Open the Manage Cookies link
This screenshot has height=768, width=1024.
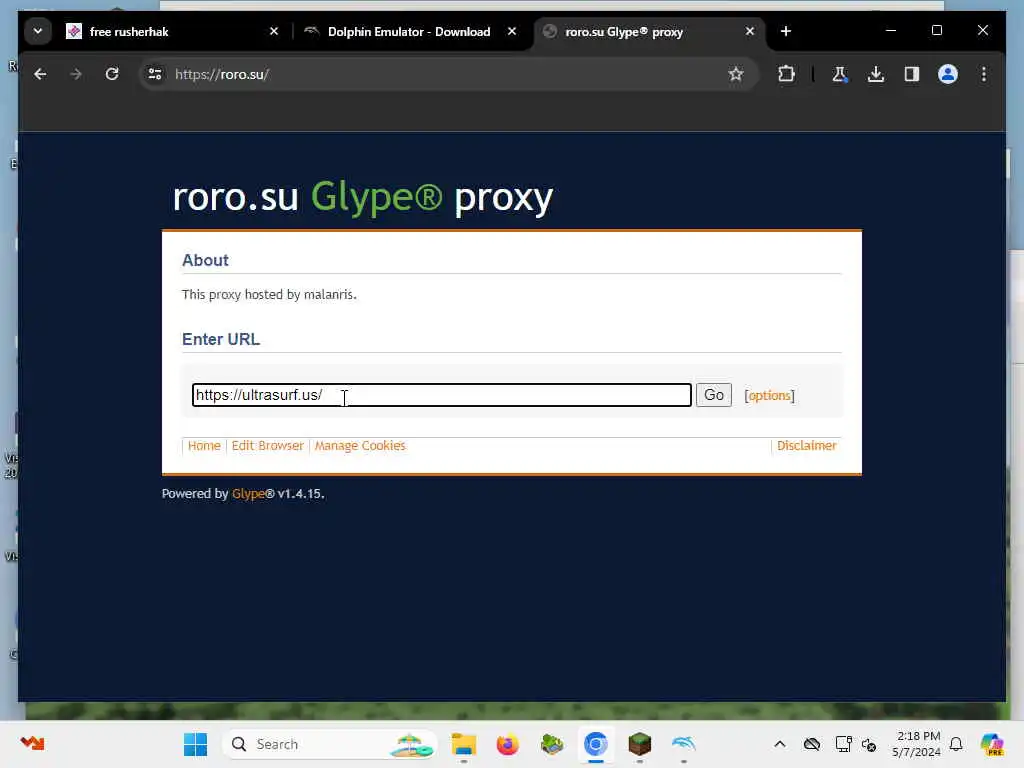[360, 445]
